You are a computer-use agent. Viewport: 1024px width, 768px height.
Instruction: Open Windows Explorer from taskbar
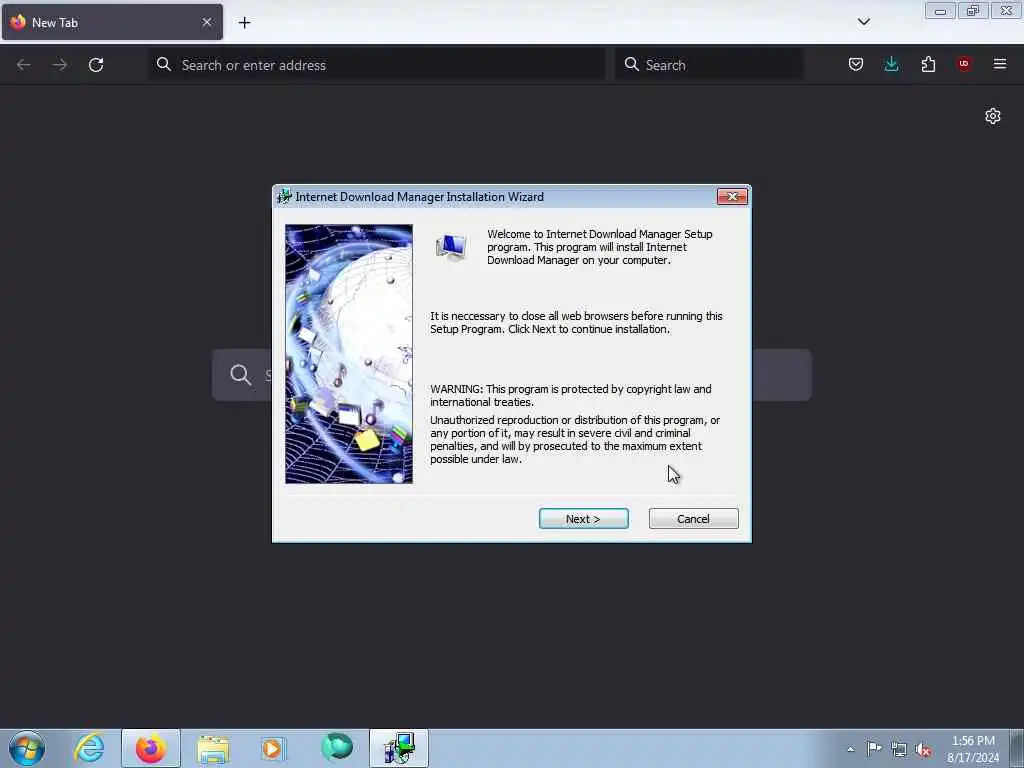point(213,748)
